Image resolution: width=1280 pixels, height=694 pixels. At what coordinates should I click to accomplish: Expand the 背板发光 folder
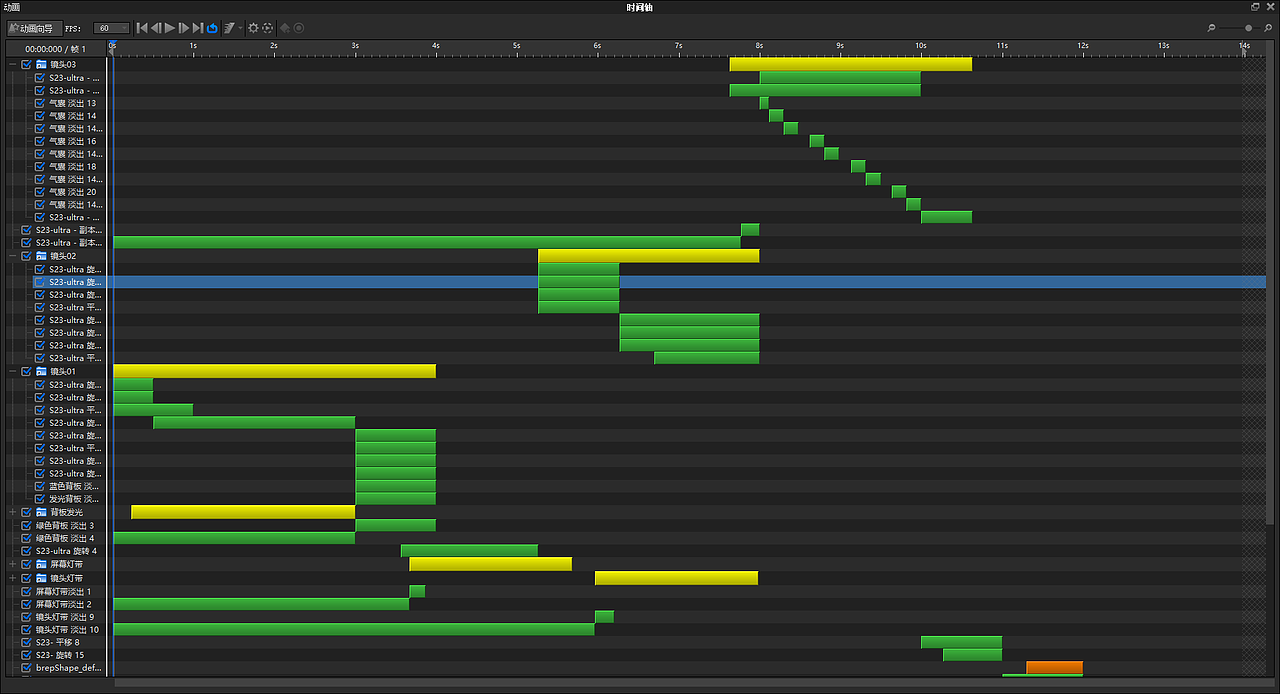point(13,512)
